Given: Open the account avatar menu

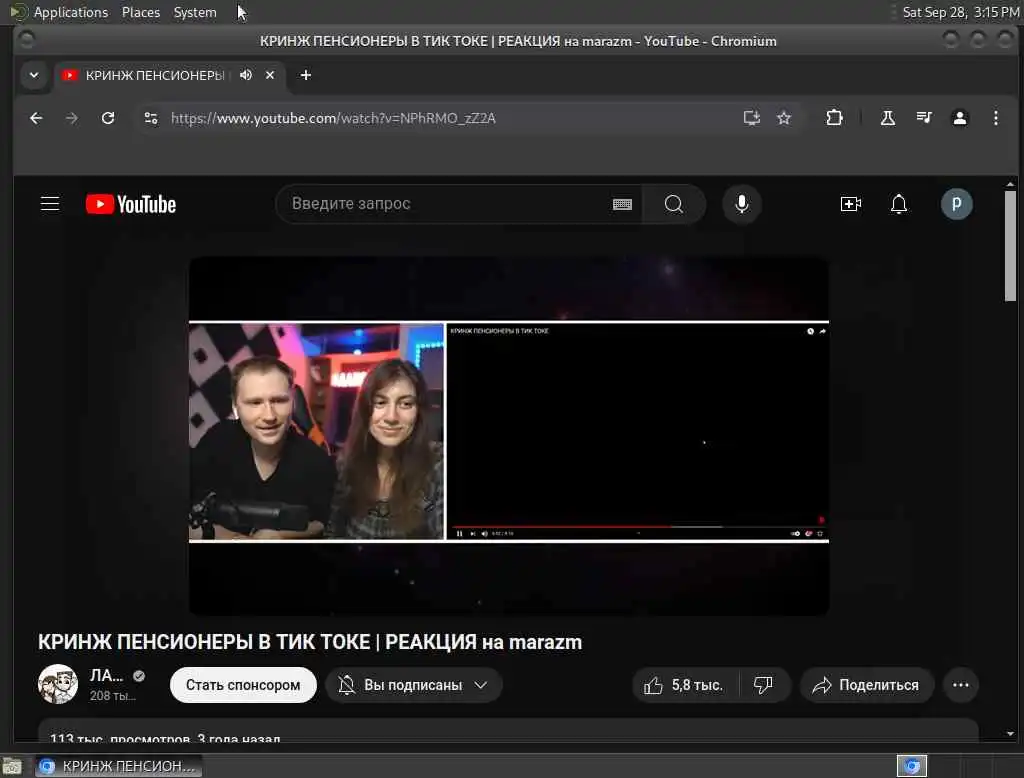Looking at the screenshot, I should tap(956, 204).
